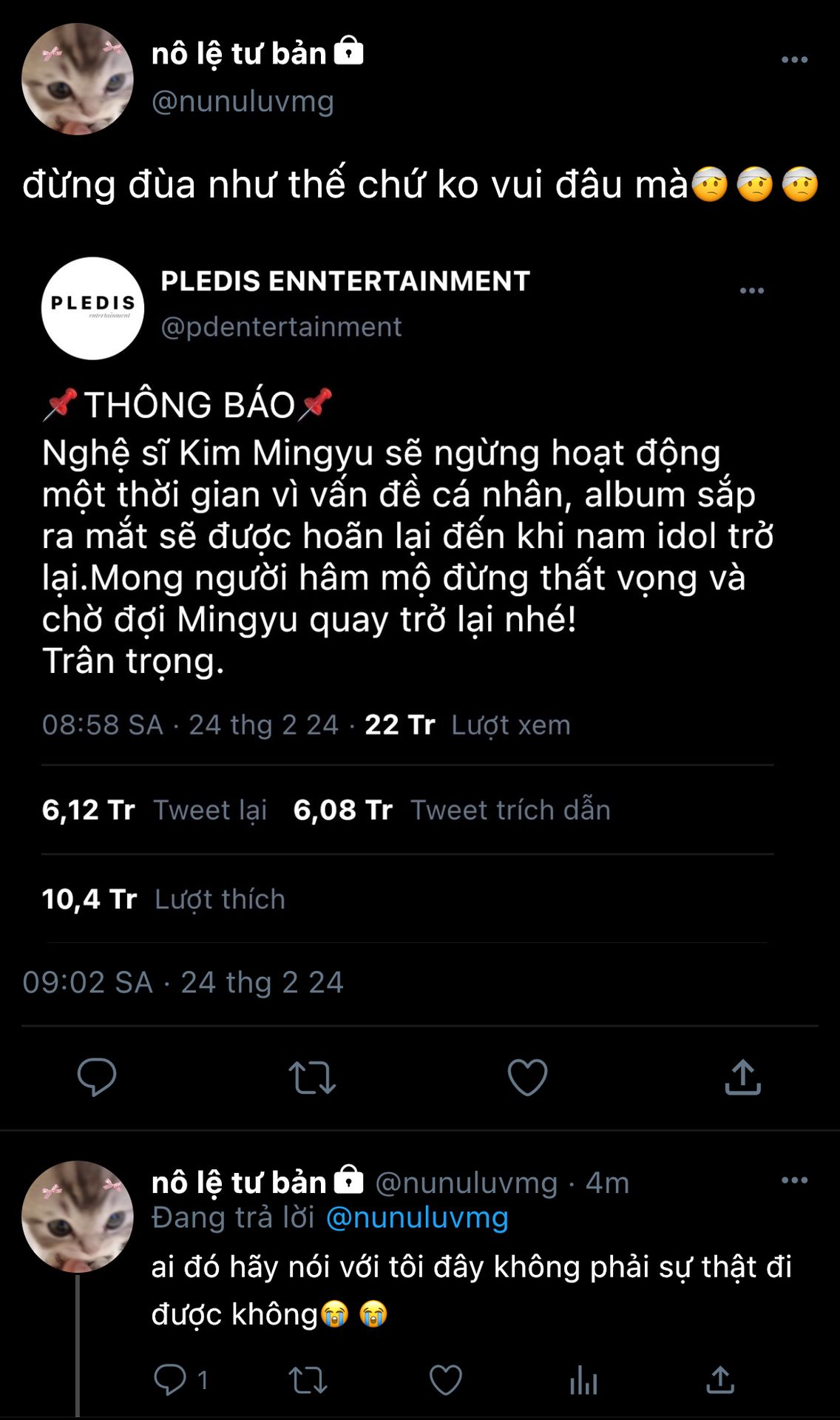View analytics of the reply tweet
This screenshot has width=840, height=1420.
click(583, 1380)
